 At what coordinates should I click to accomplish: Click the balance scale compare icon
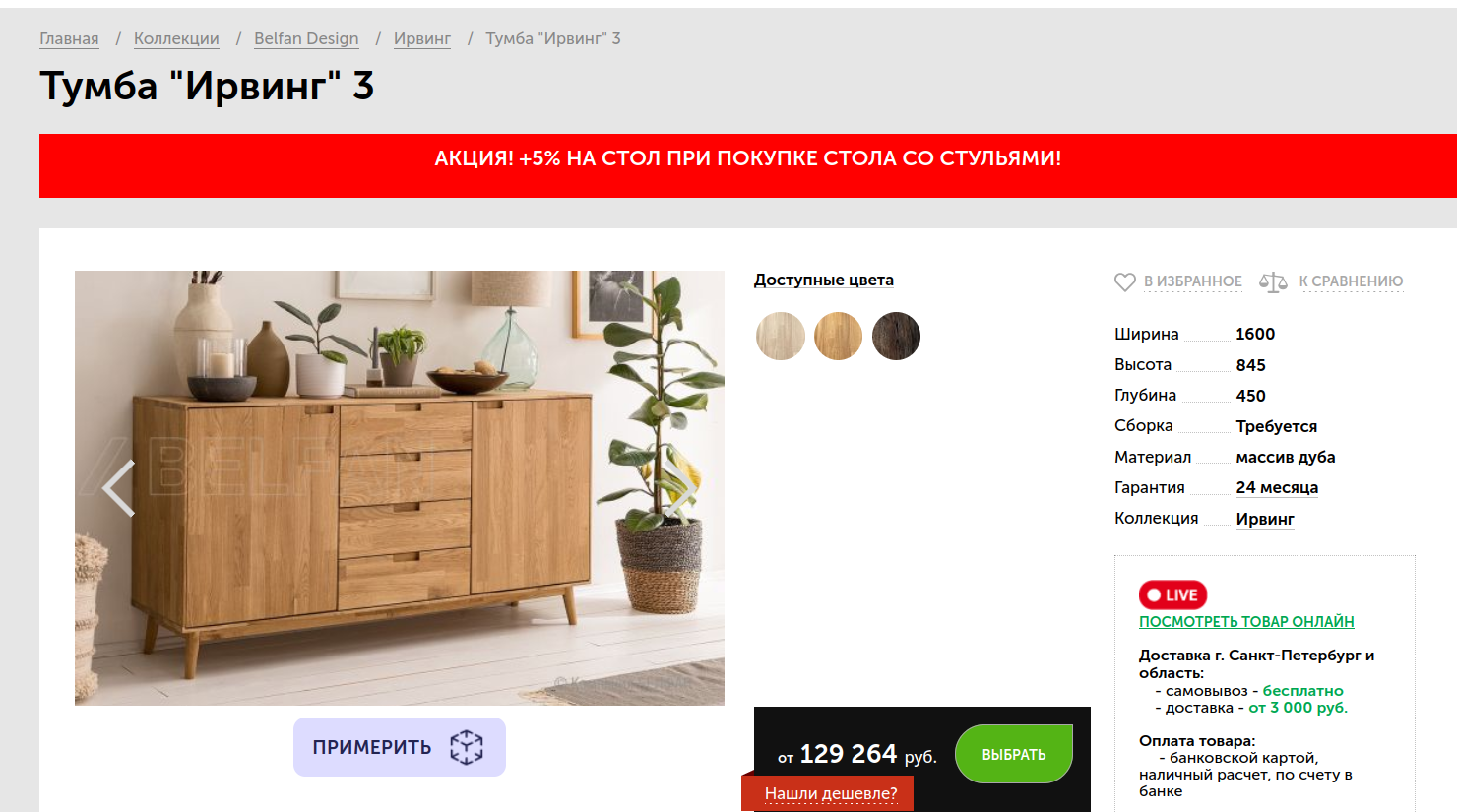(x=1273, y=282)
